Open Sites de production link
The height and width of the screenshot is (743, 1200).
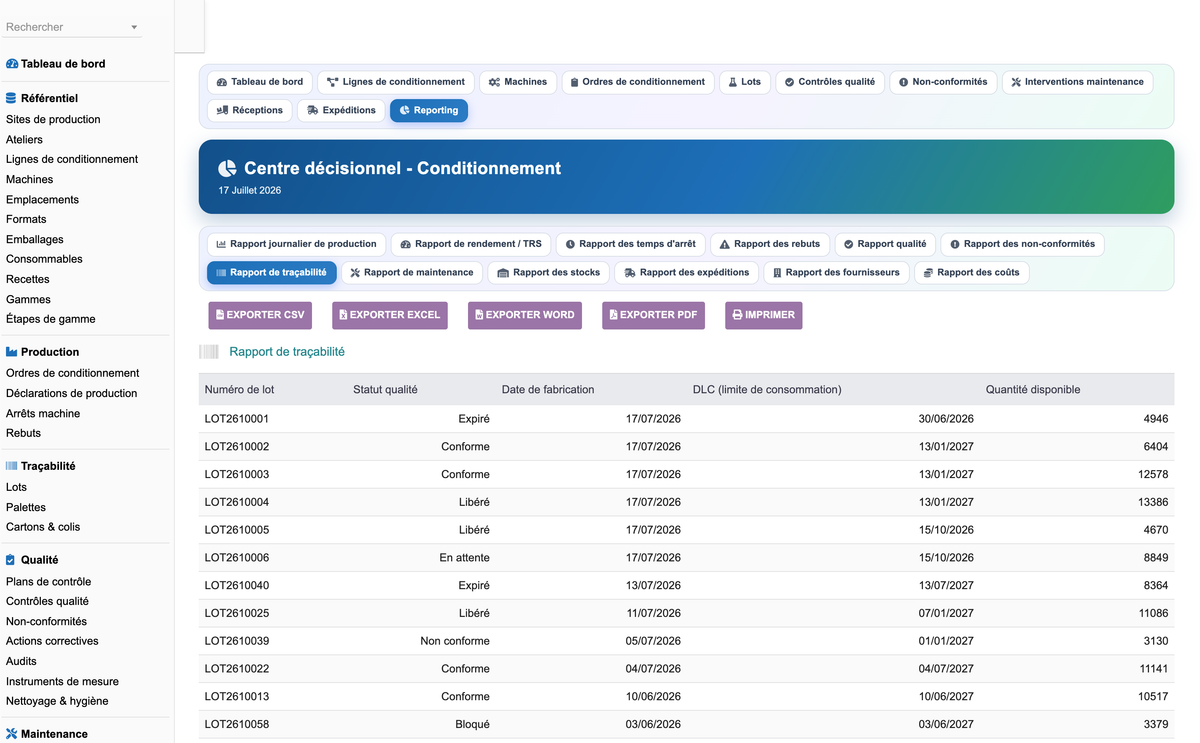pos(53,119)
